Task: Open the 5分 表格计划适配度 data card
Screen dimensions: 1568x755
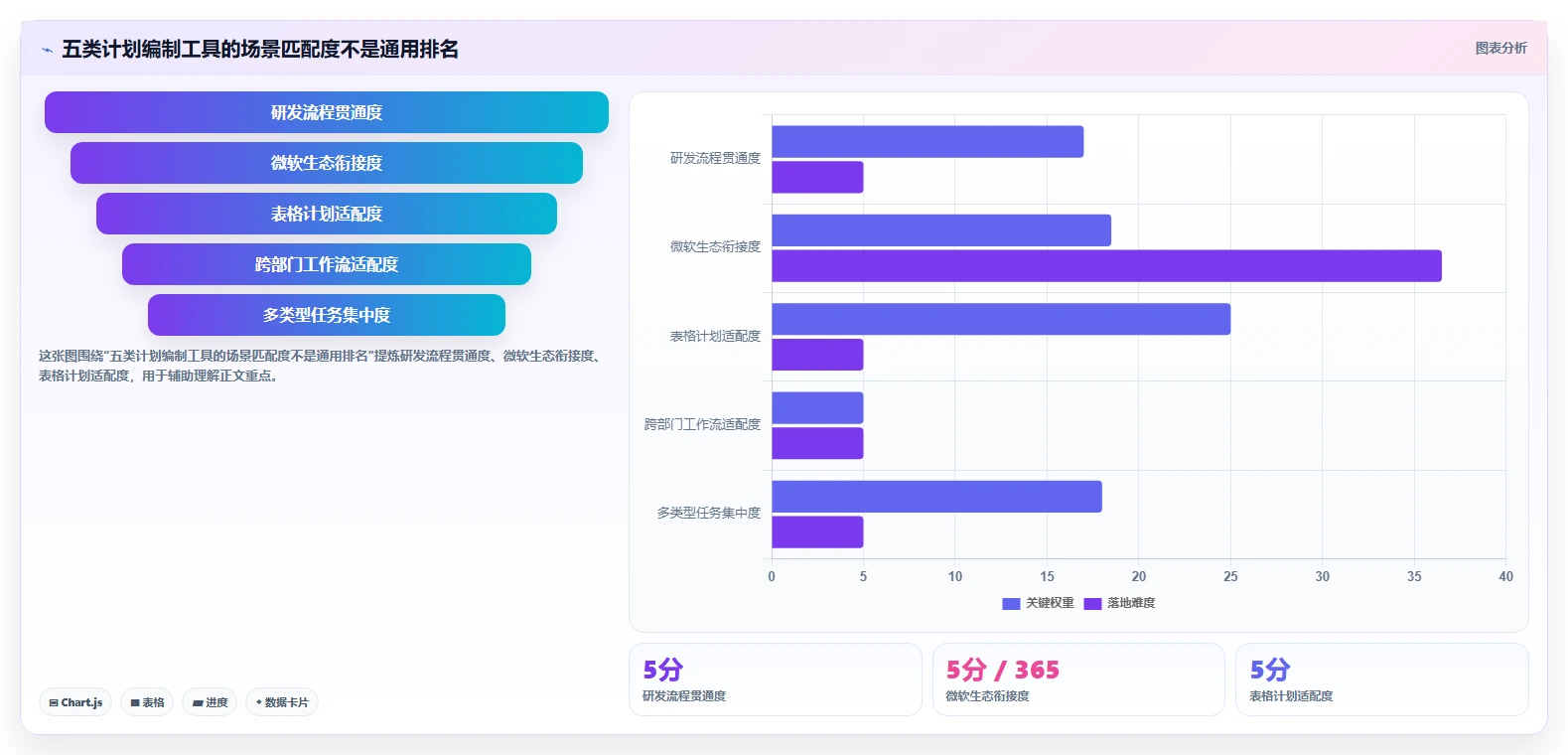Action: tap(1381, 679)
